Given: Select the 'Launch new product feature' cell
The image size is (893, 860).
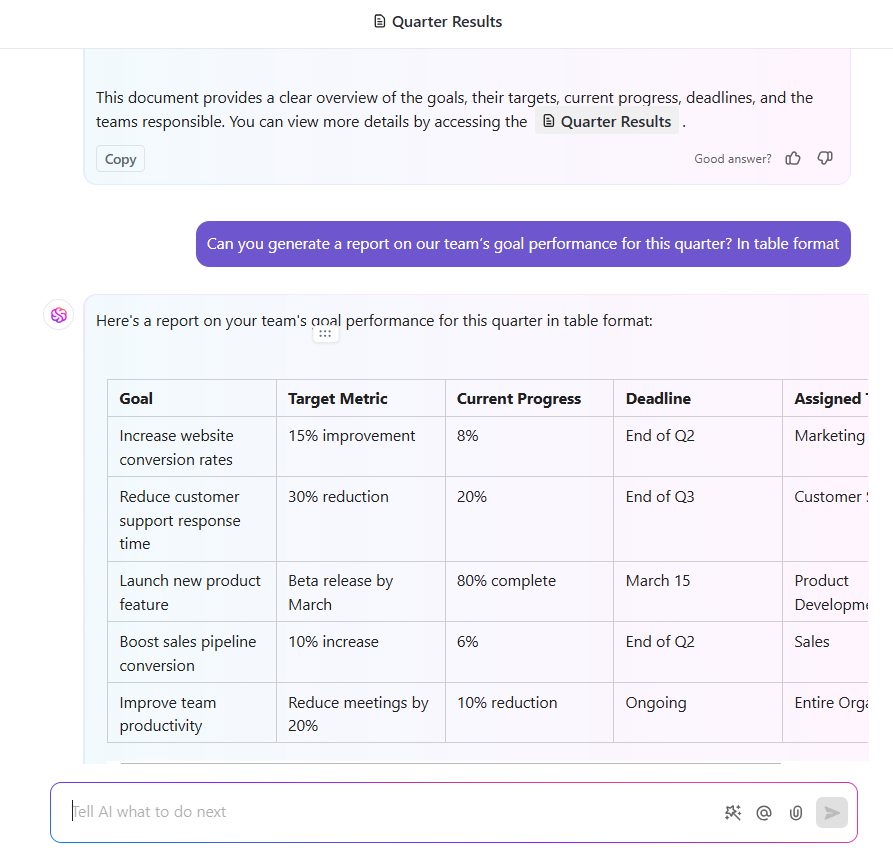Looking at the screenshot, I should [x=189, y=592].
